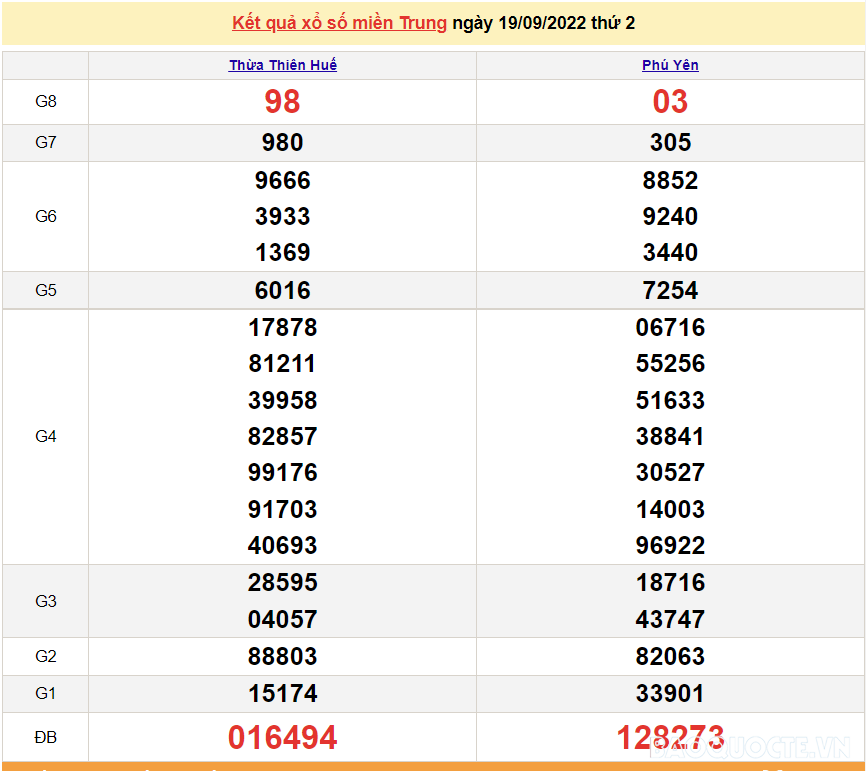Select the special prize number 128273

(670, 738)
